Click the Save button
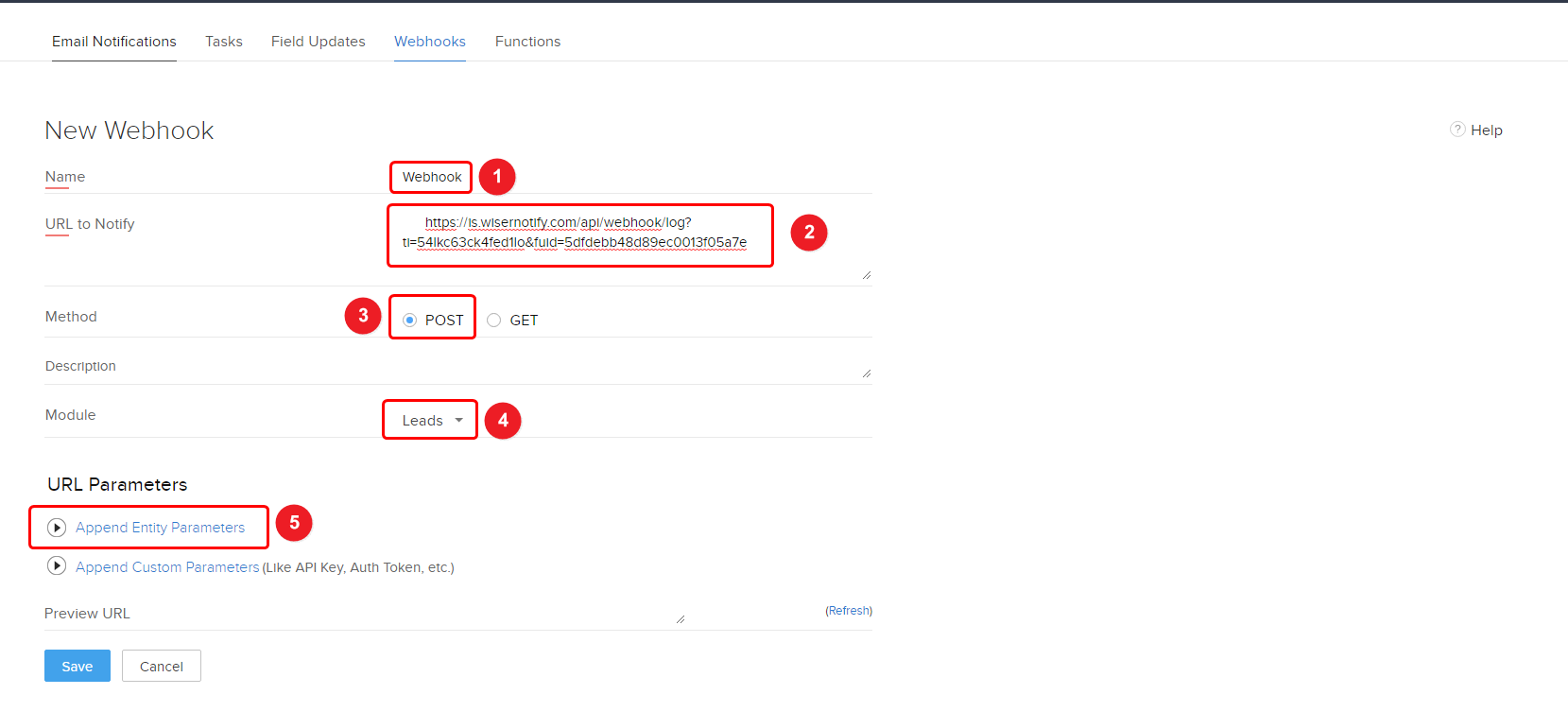The width and height of the screenshot is (1568, 712). 78,666
